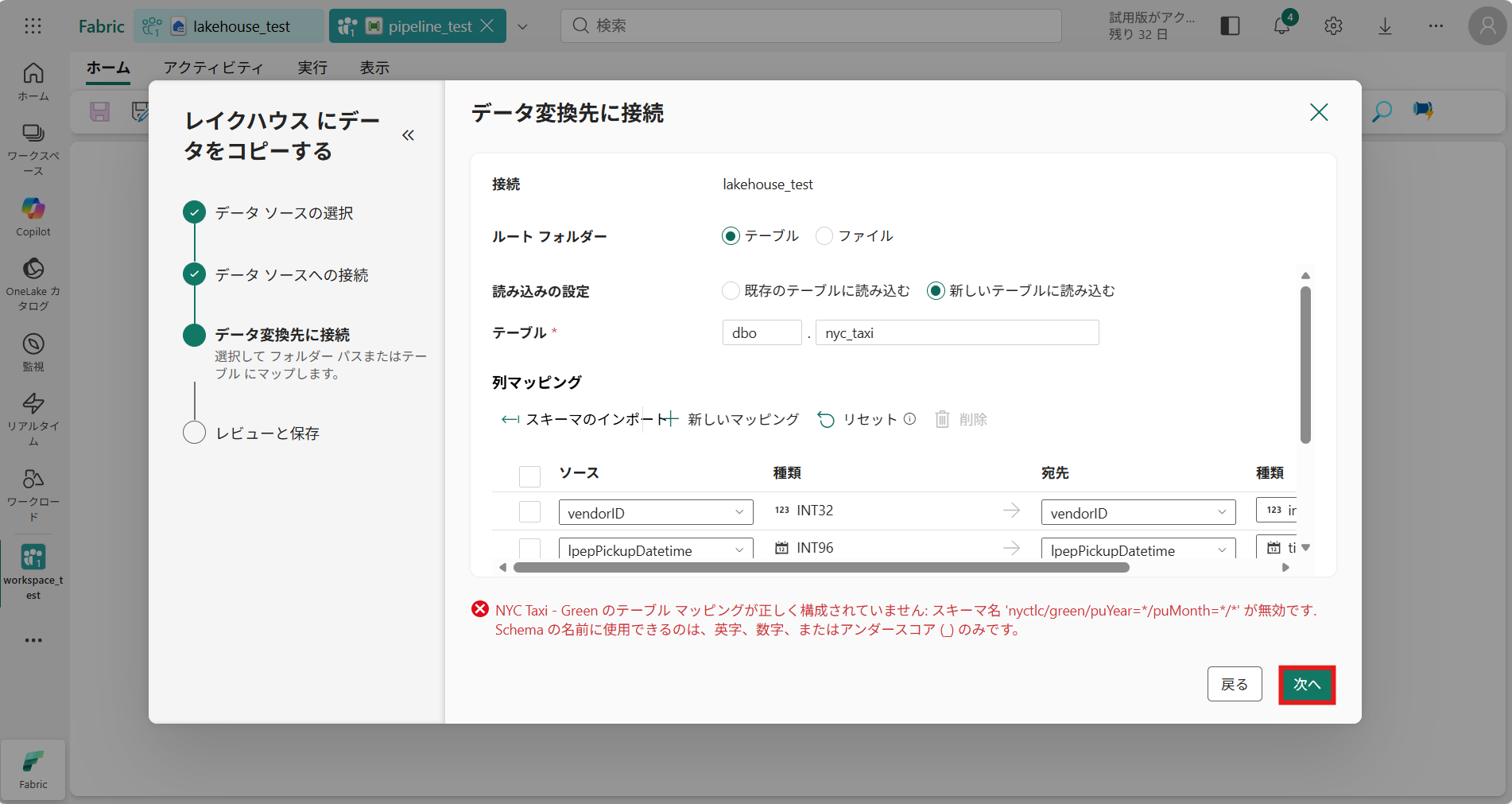The image size is (1512, 804).
Task: Select the ファイル radio button
Action: 824,236
